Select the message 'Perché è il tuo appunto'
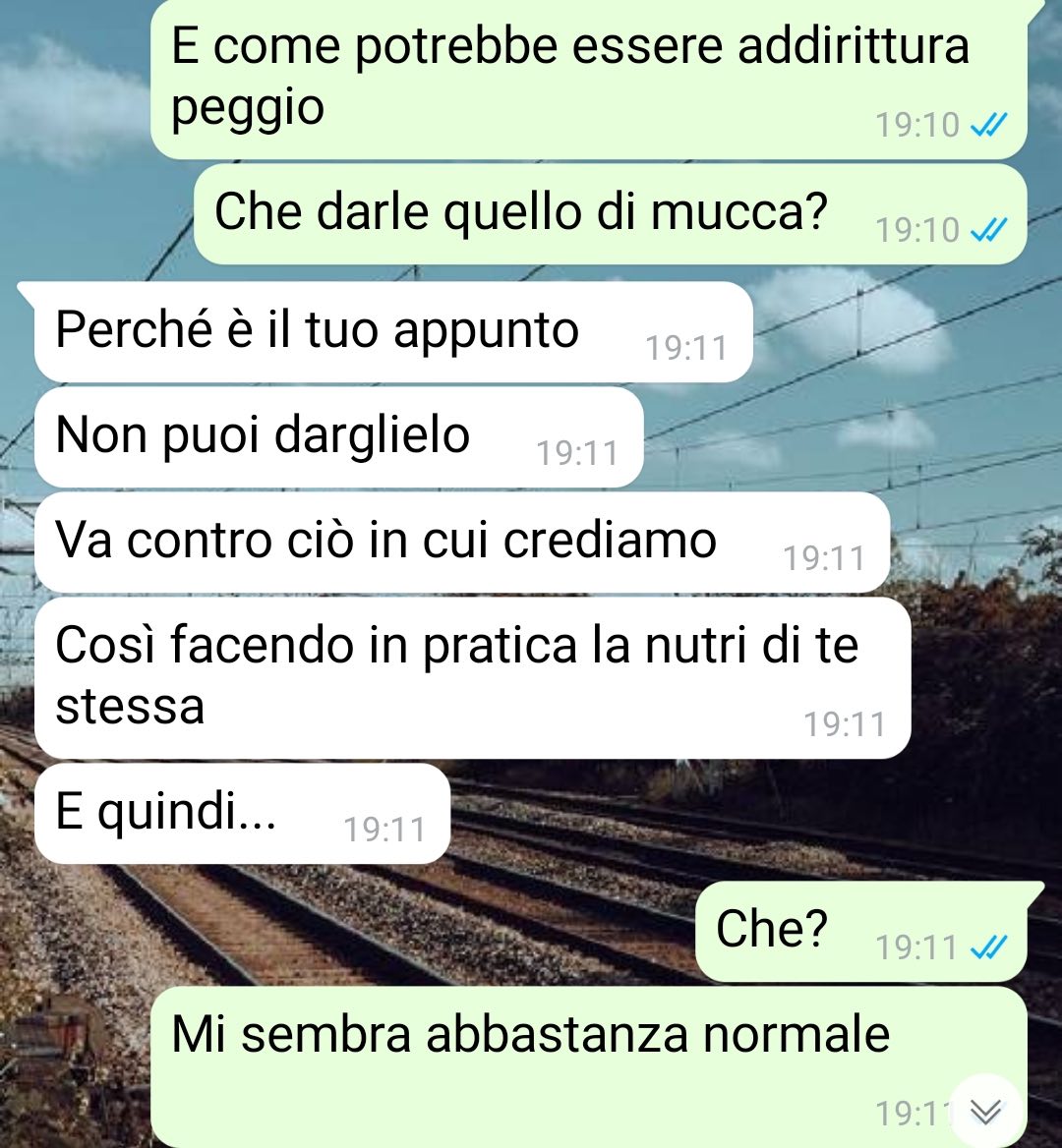 393,331
